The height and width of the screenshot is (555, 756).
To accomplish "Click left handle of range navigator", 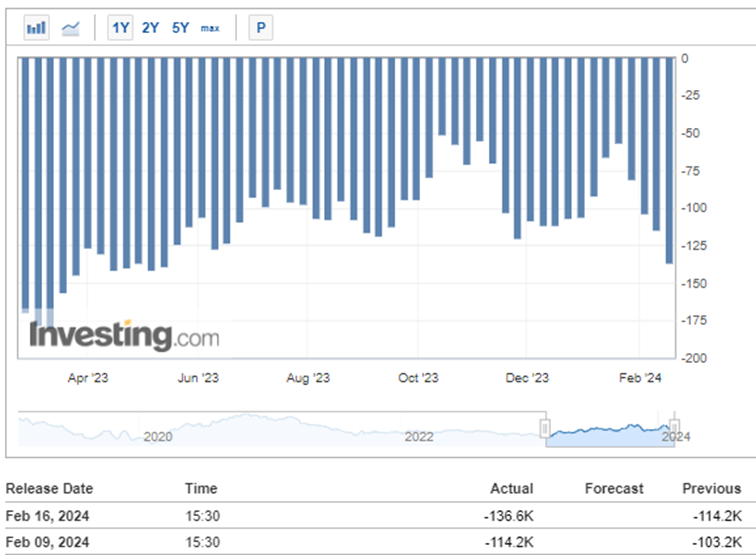I will click(x=545, y=428).
